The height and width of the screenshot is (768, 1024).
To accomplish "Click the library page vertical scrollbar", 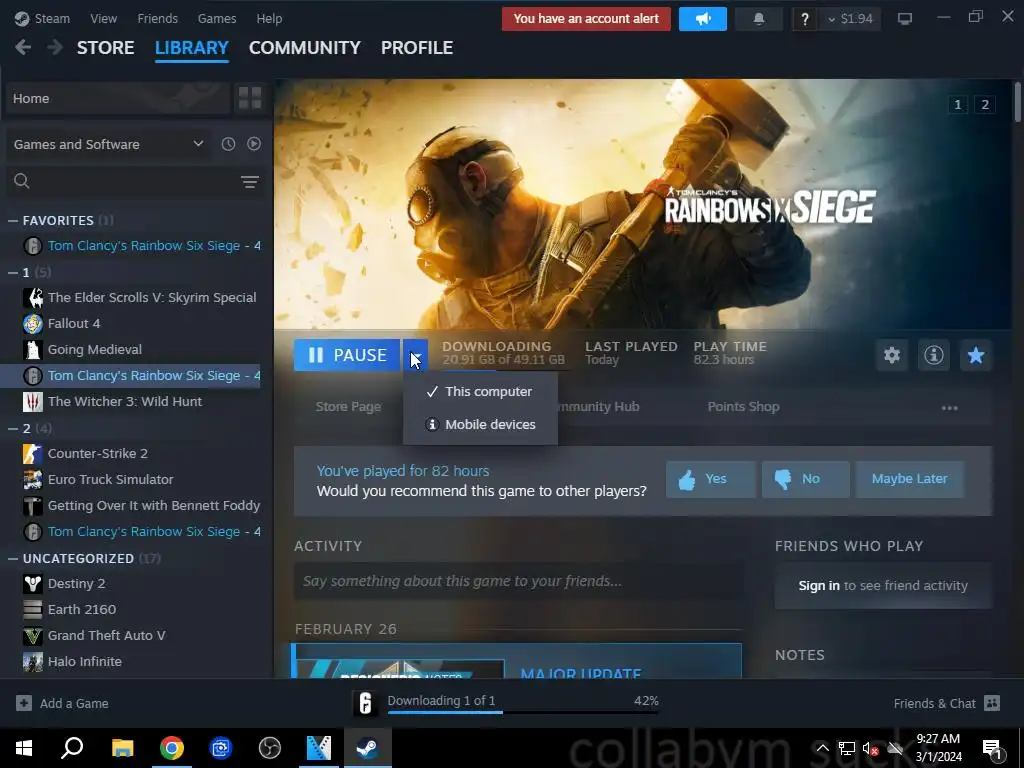I will tap(1017, 102).
